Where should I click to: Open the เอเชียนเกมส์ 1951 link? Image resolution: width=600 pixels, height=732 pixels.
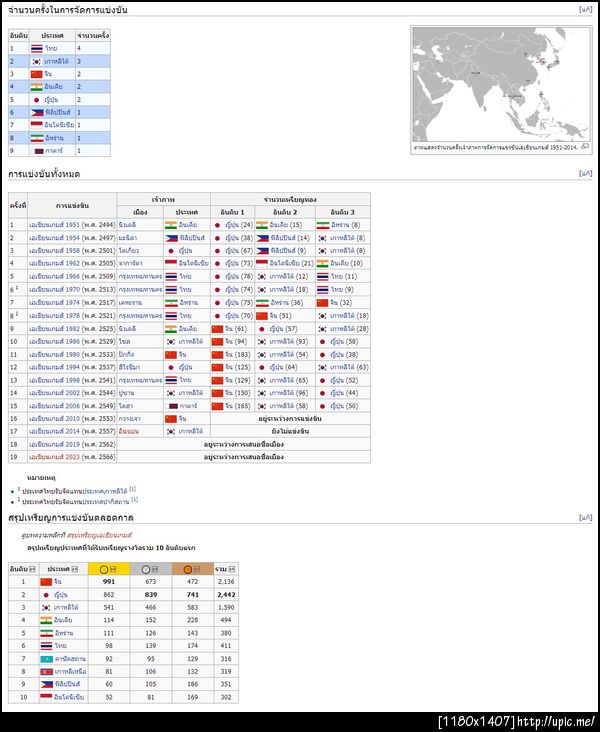tap(54, 225)
